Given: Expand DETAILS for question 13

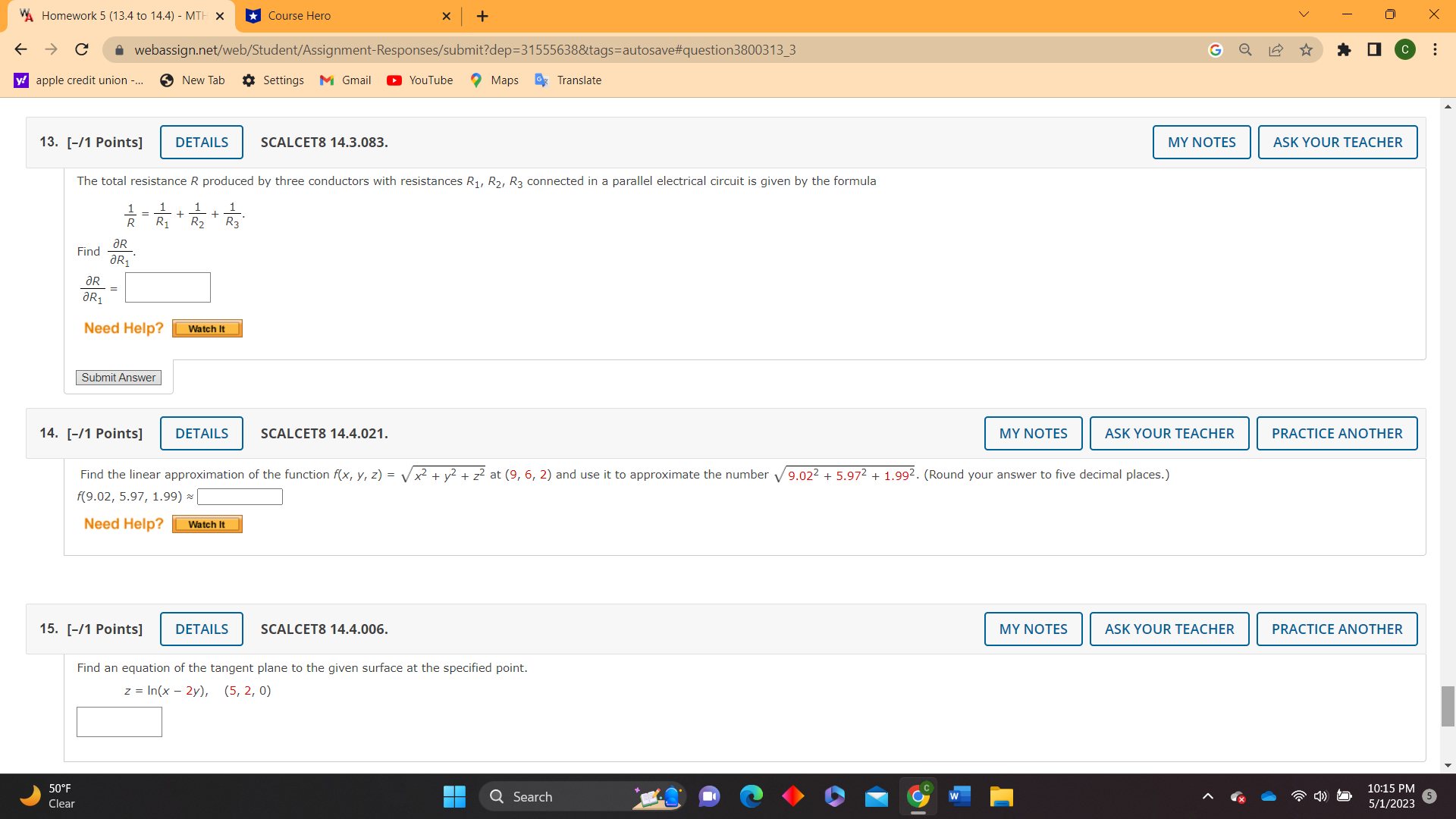Looking at the screenshot, I should [x=201, y=143].
